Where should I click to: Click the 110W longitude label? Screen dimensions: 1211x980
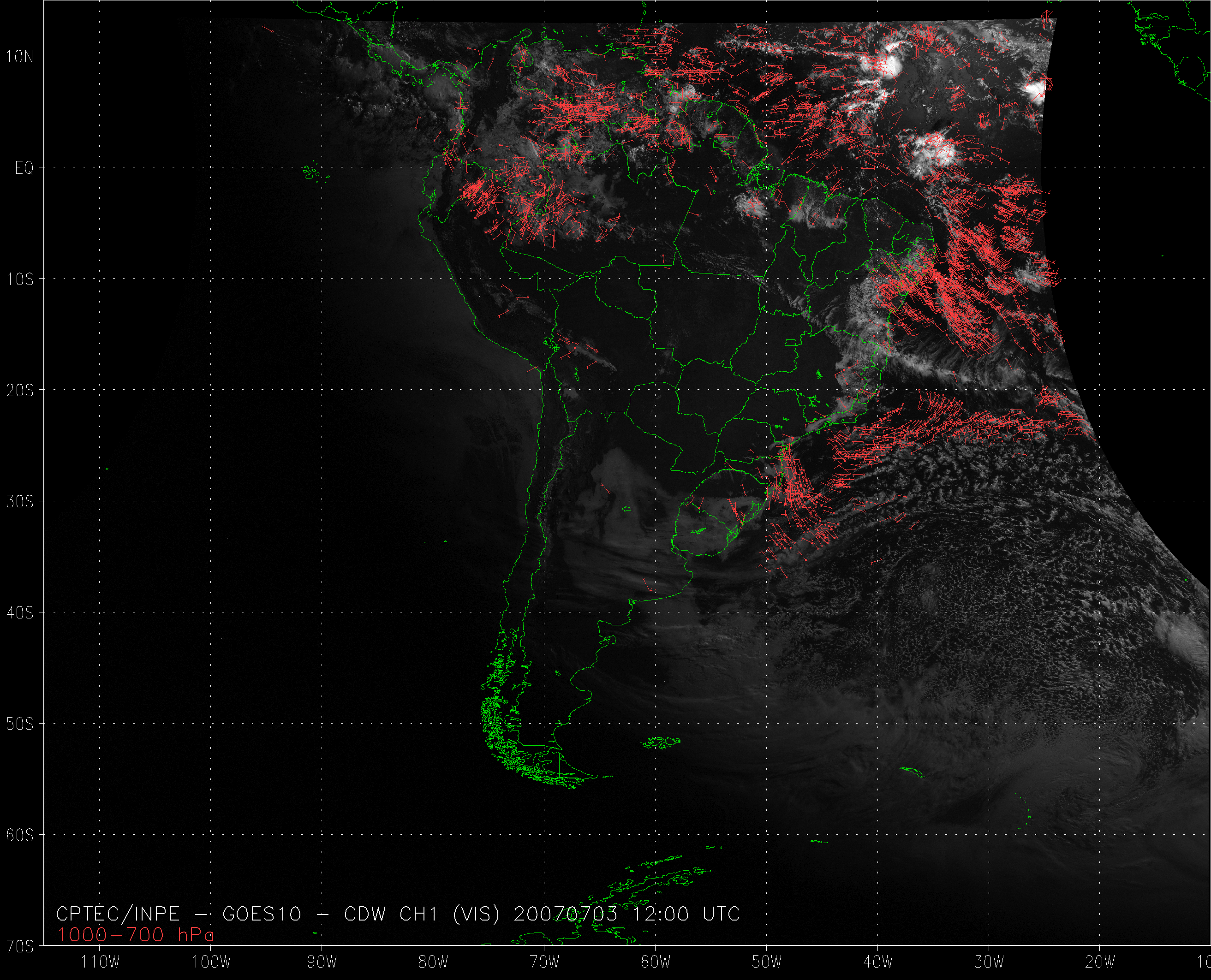tap(100, 962)
